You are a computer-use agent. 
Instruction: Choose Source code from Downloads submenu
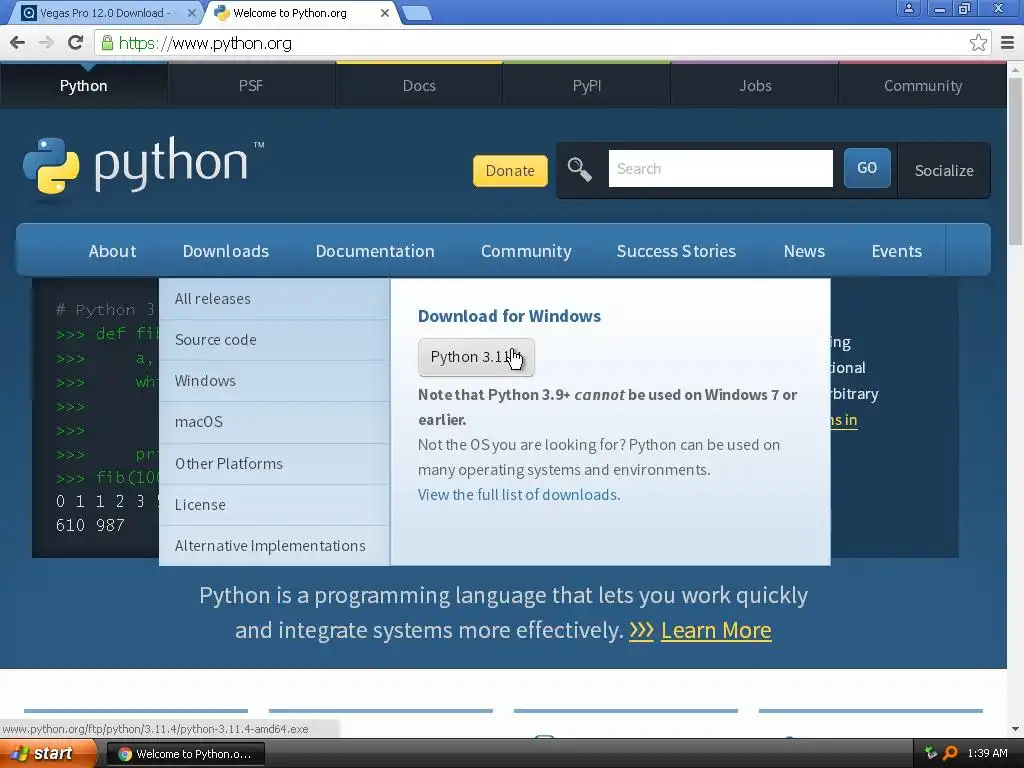[x=274, y=340]
